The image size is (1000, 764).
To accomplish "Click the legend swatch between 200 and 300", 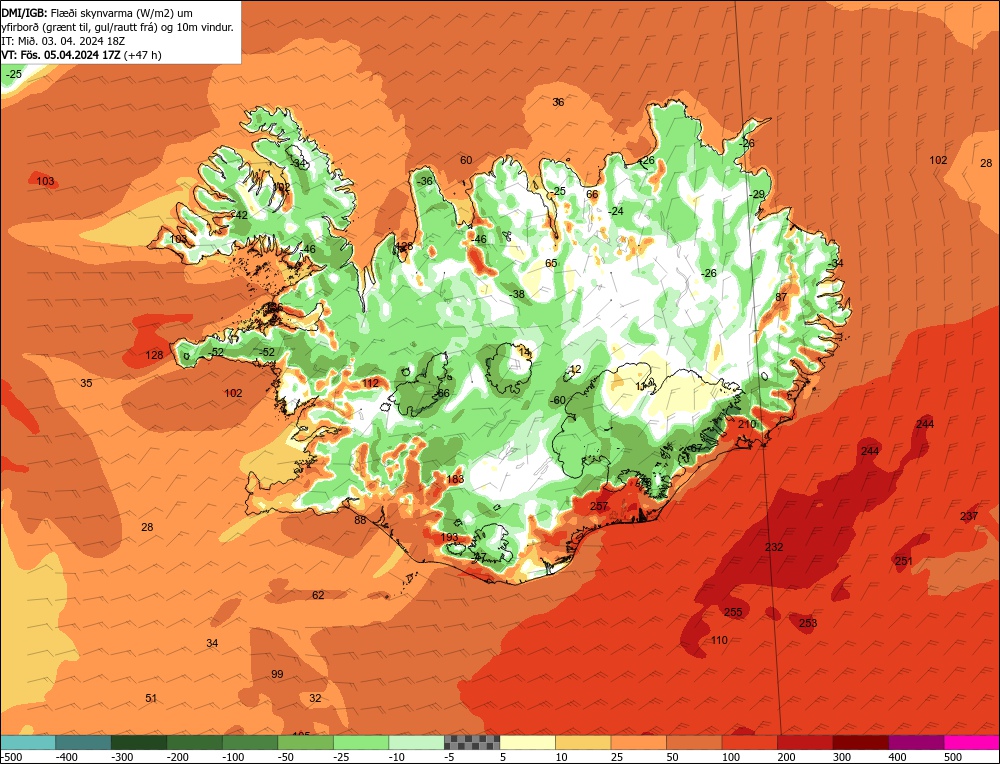I will point(805,742).
